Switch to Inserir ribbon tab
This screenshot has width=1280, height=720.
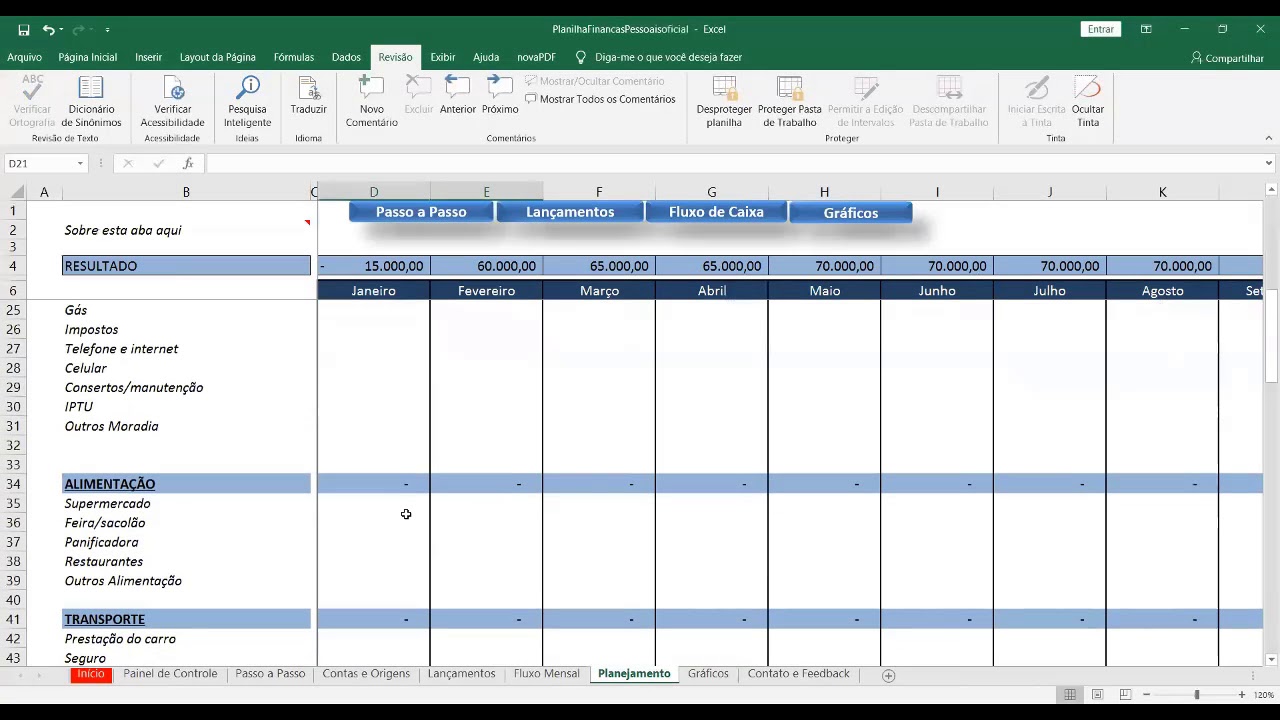[148, 57]
